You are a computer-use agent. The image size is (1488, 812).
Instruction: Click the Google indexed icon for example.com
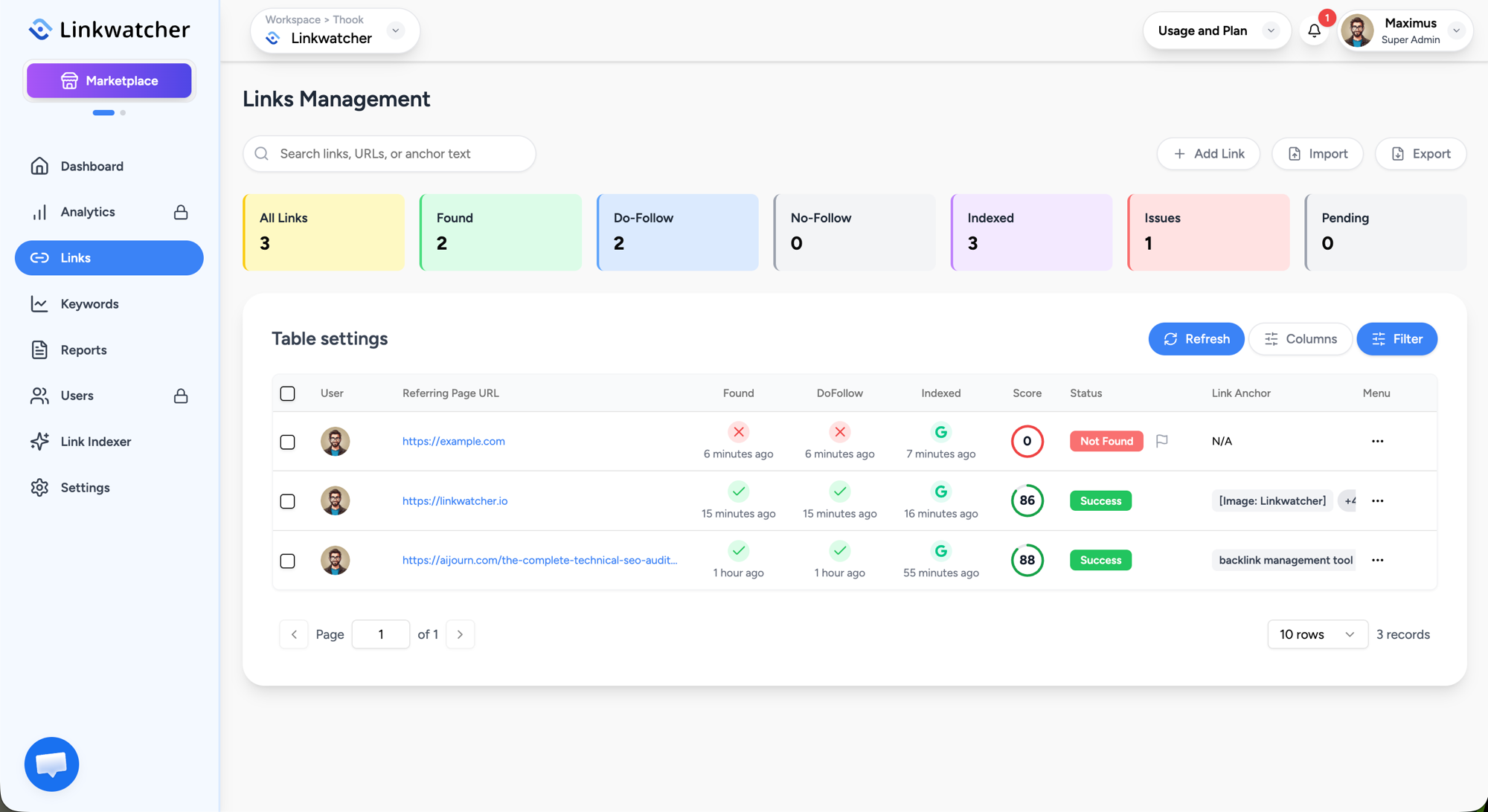click(941, 432)
